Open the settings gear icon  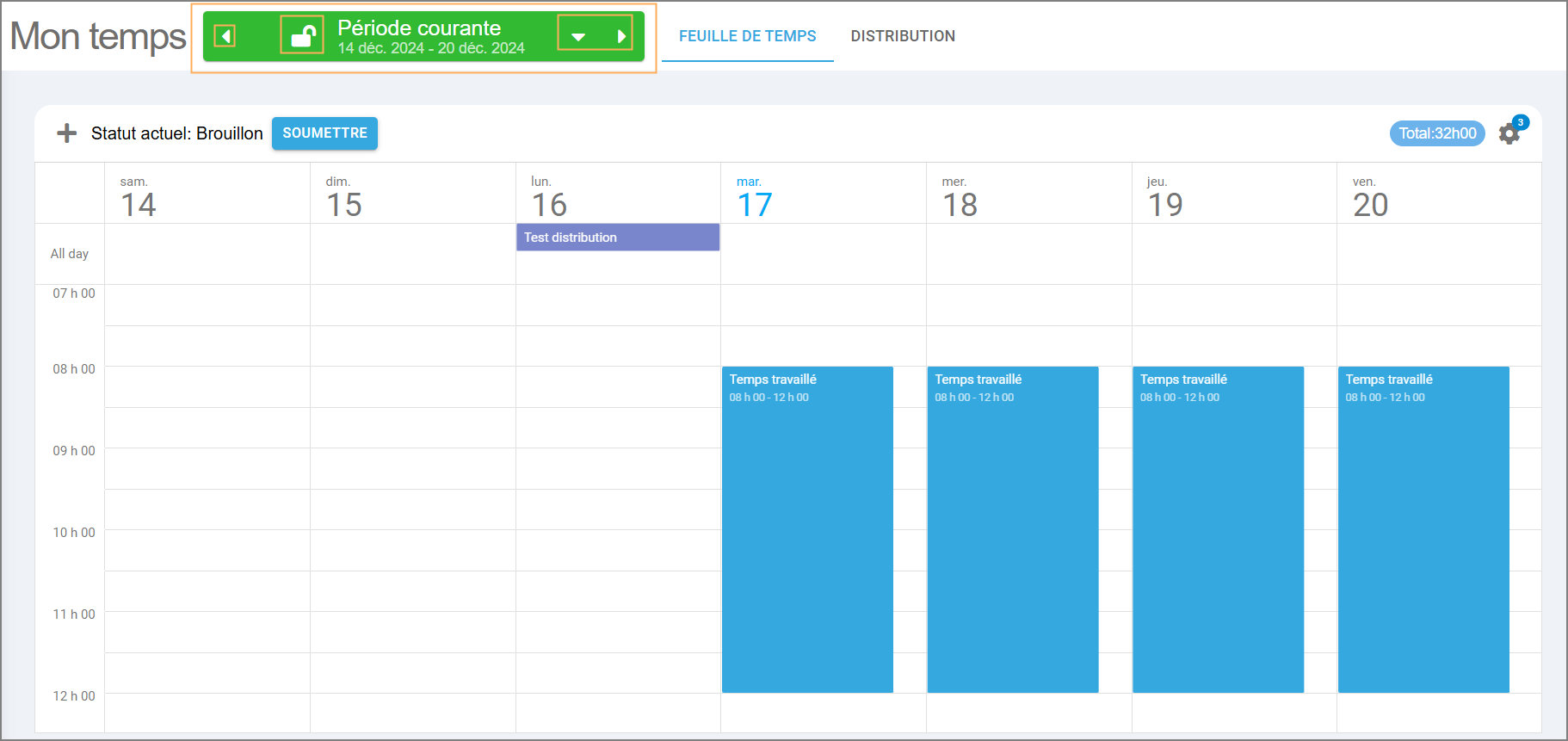(1509, 134)
